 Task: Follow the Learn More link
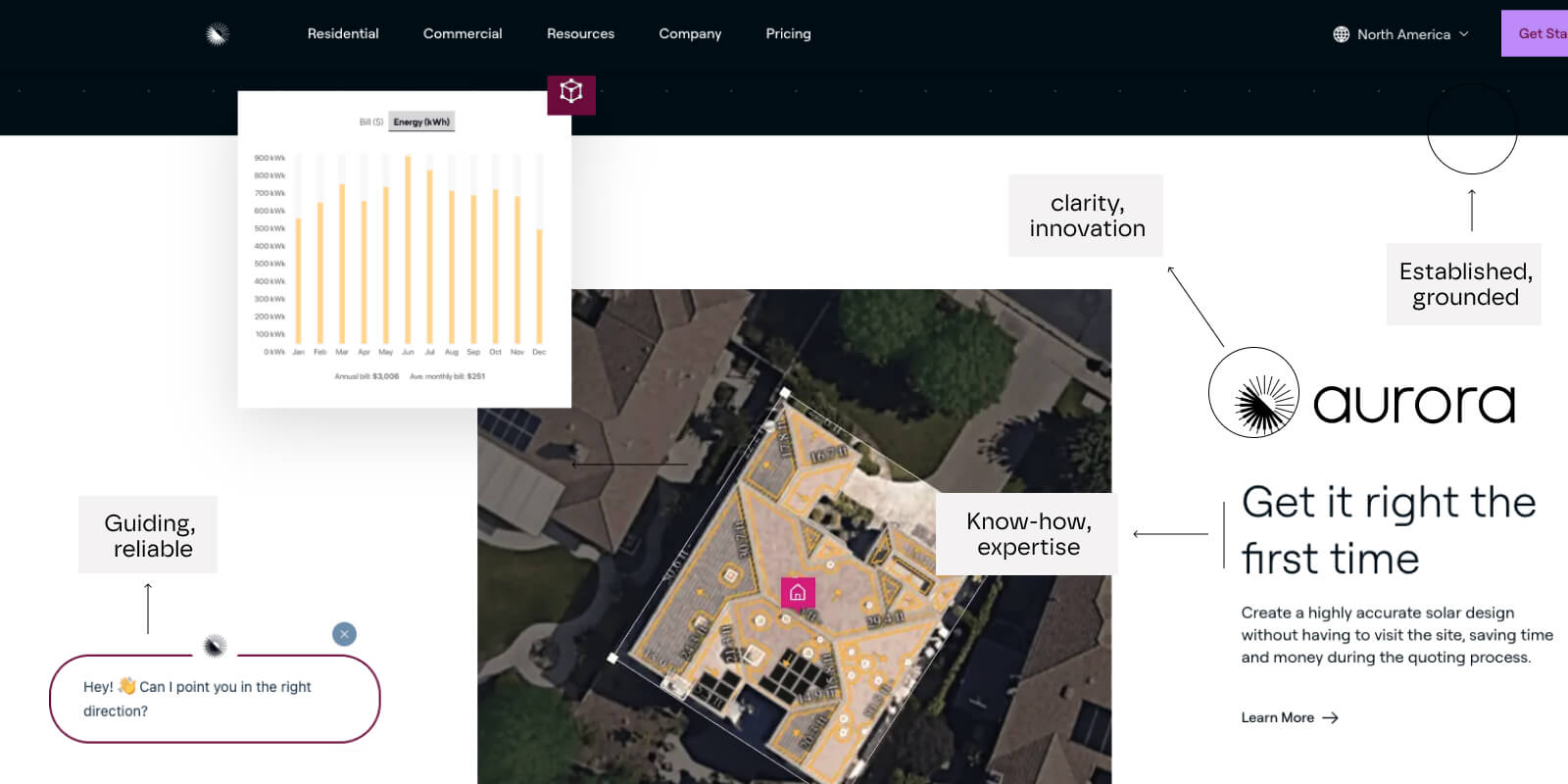coord(1290,717)
